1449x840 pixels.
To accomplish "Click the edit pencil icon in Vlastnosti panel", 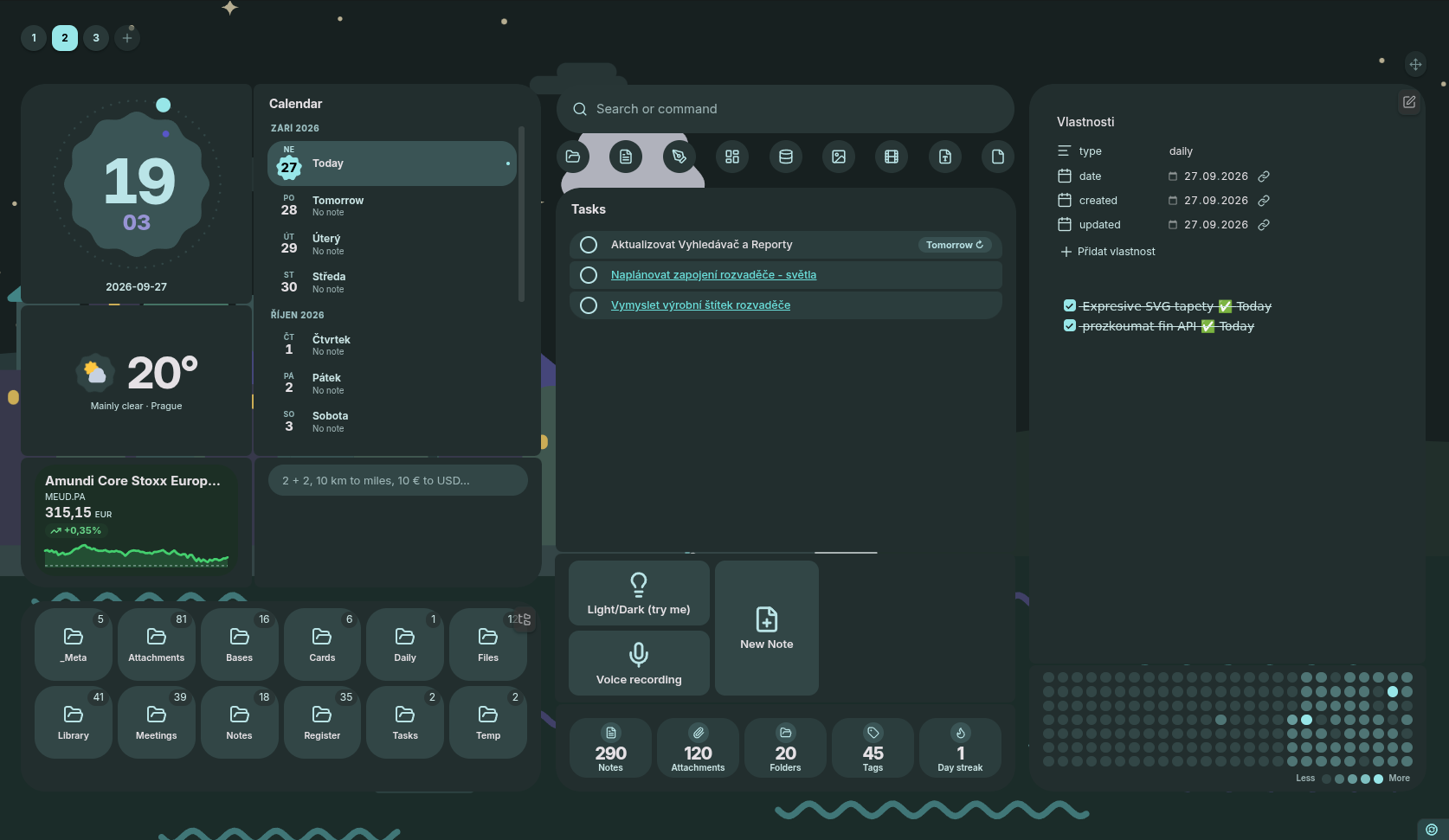I will click(1409, 102).
